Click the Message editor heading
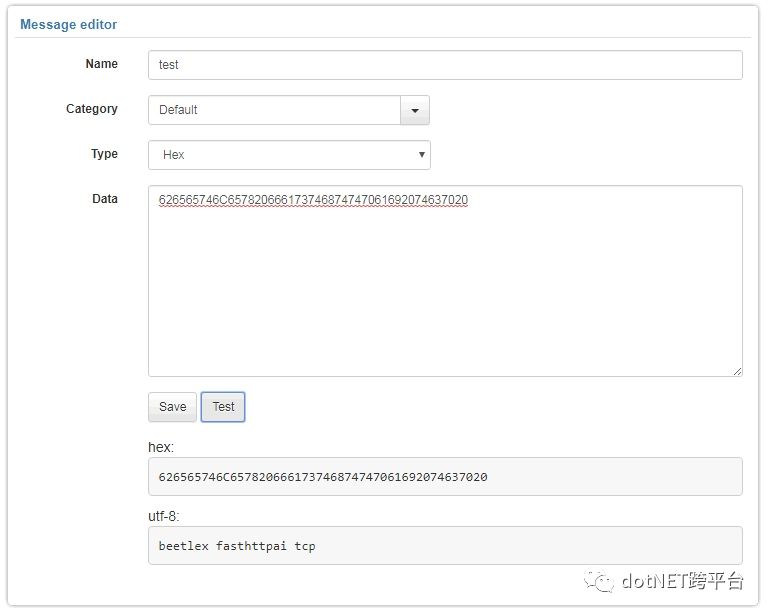This screenshot has width=769, height=614. click(x=68, y=25)
